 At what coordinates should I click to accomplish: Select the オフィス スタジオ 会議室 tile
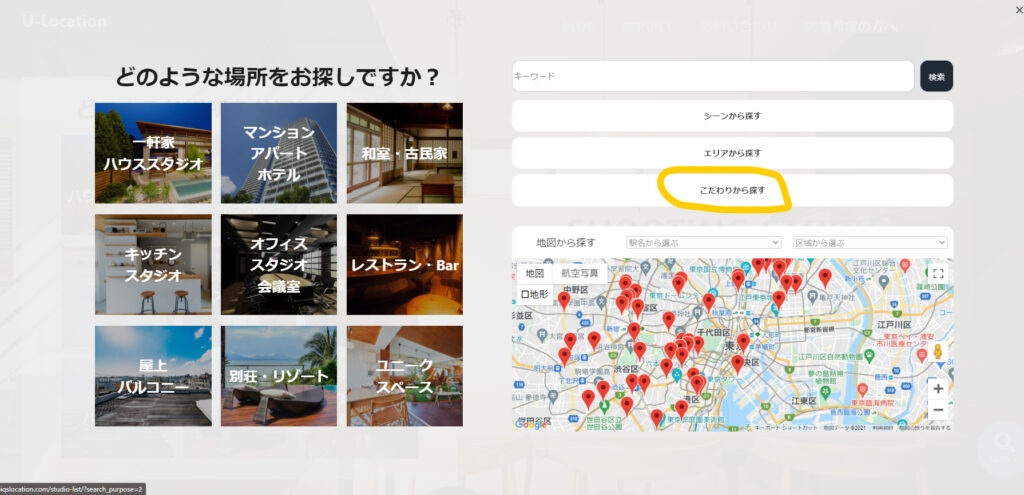click(x=279, y=264)
